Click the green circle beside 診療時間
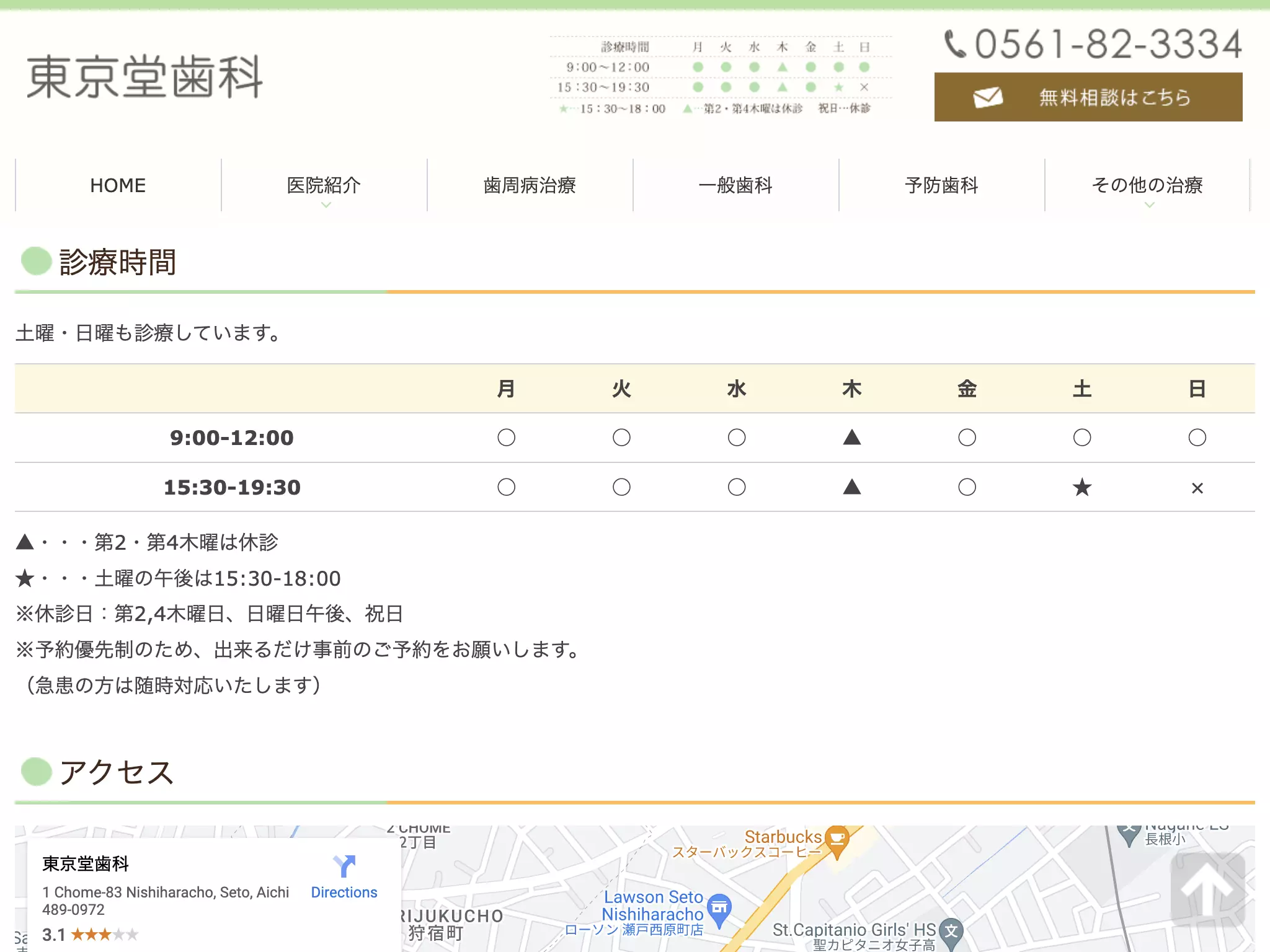This screenshot has height=952, width=1270. 36,261
